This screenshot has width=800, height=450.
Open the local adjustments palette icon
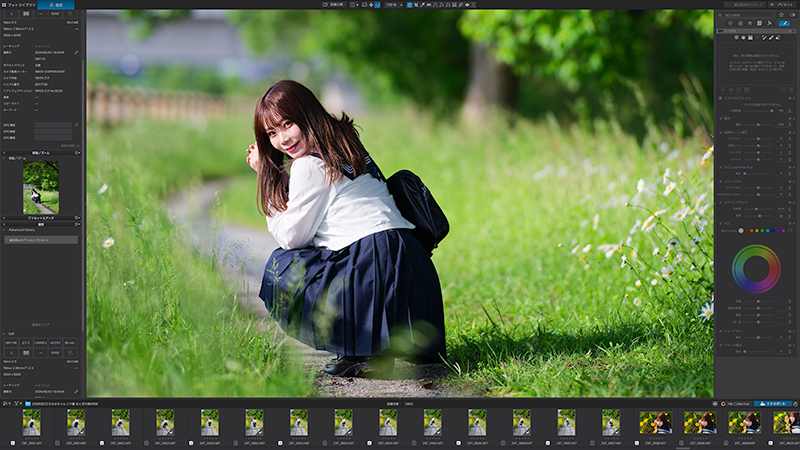click(784, 23)
